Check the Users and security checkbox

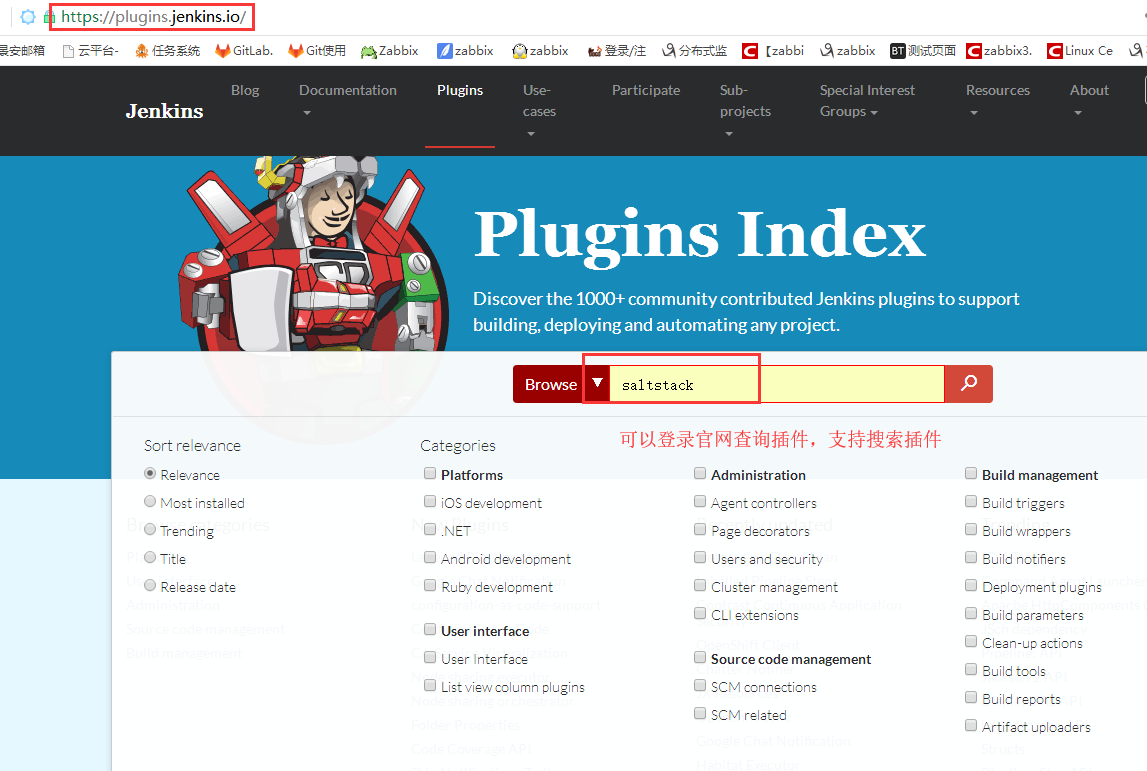point(700,557)
